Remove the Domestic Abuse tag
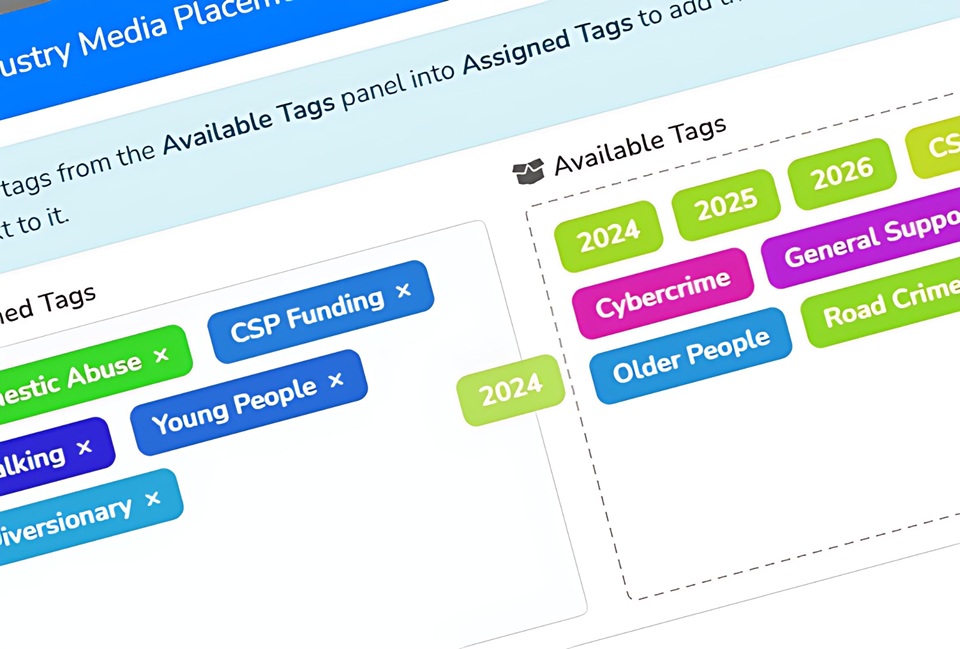960x649 pixels. pyautogui.click(x=161, y=355)
